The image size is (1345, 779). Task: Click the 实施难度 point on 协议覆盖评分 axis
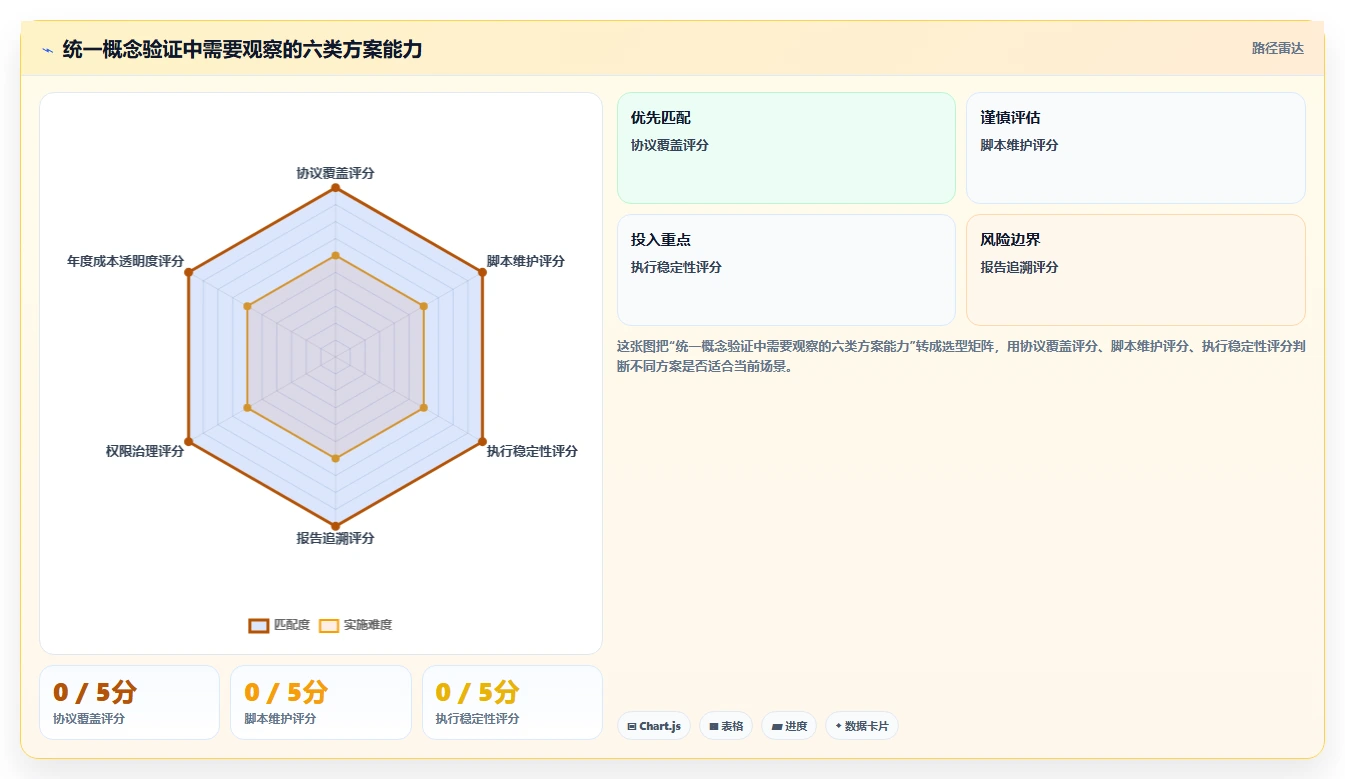click(335, 255)
